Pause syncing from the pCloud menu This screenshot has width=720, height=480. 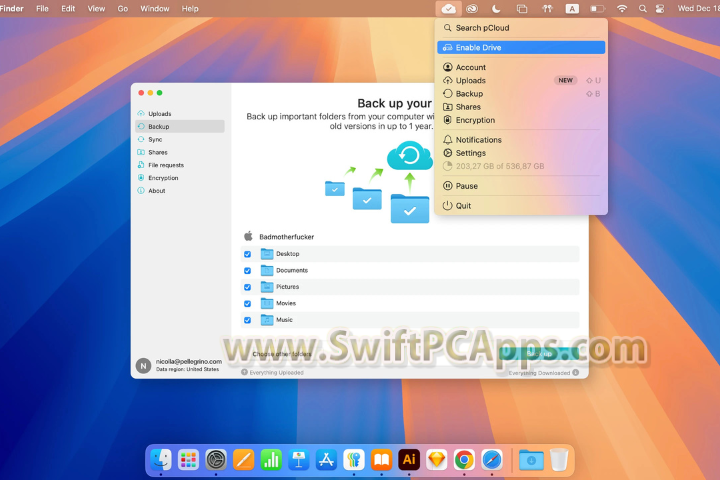pos(521,186)
